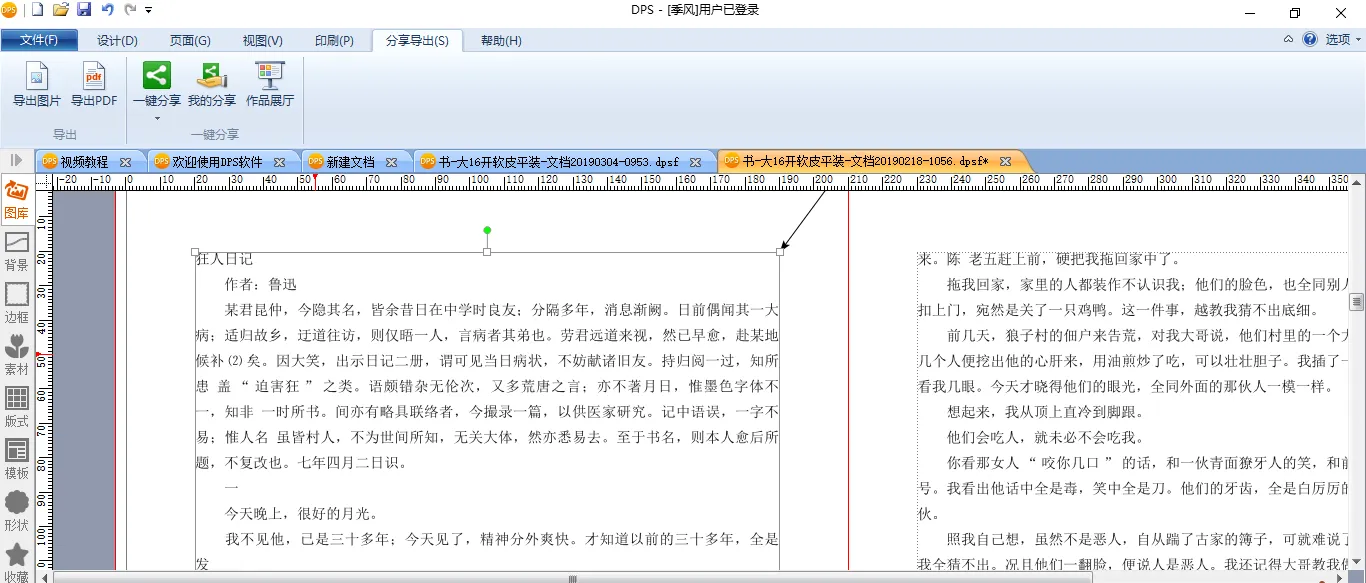Click the Export PDF (导出PDF) icon
Screen dimensions: 1366x583
point(94,76)
